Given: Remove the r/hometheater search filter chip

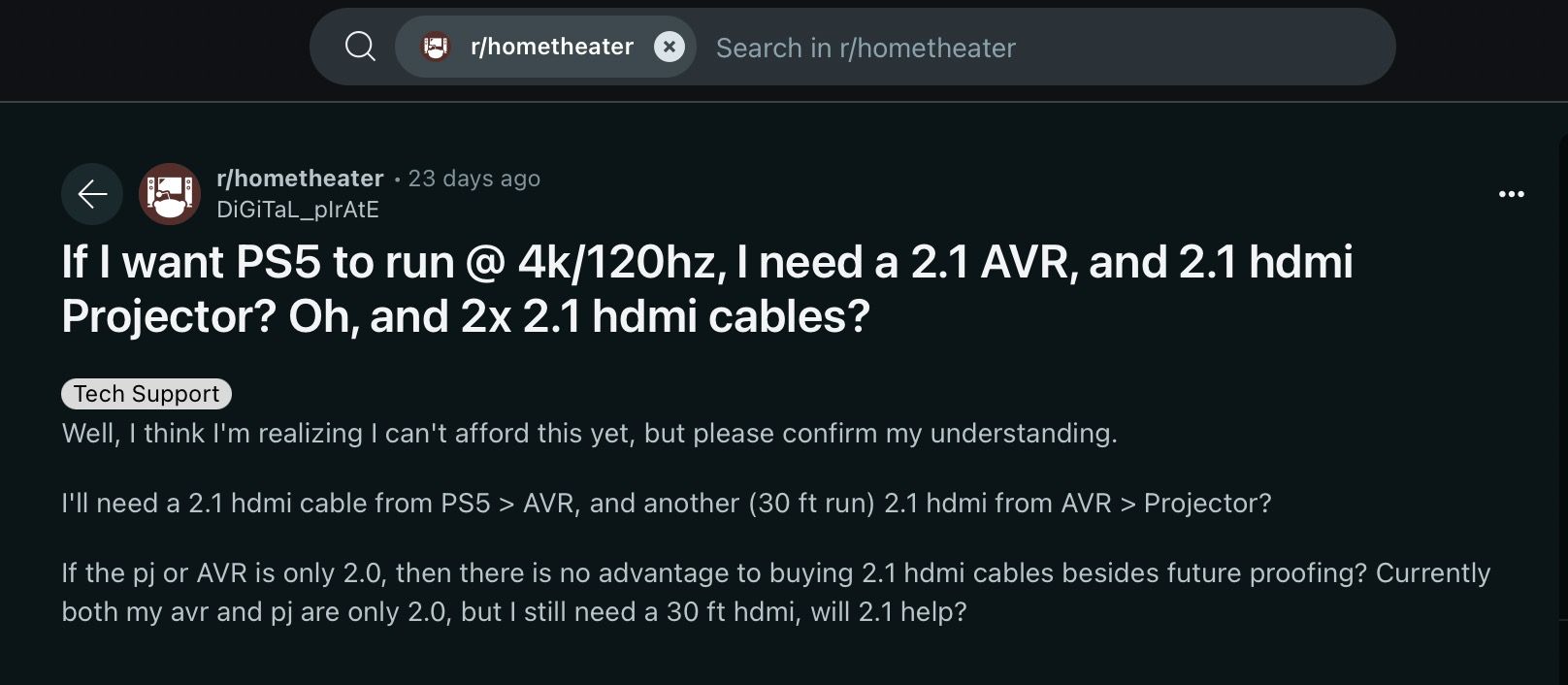Looking at the screenshot, I should point(670,47).
